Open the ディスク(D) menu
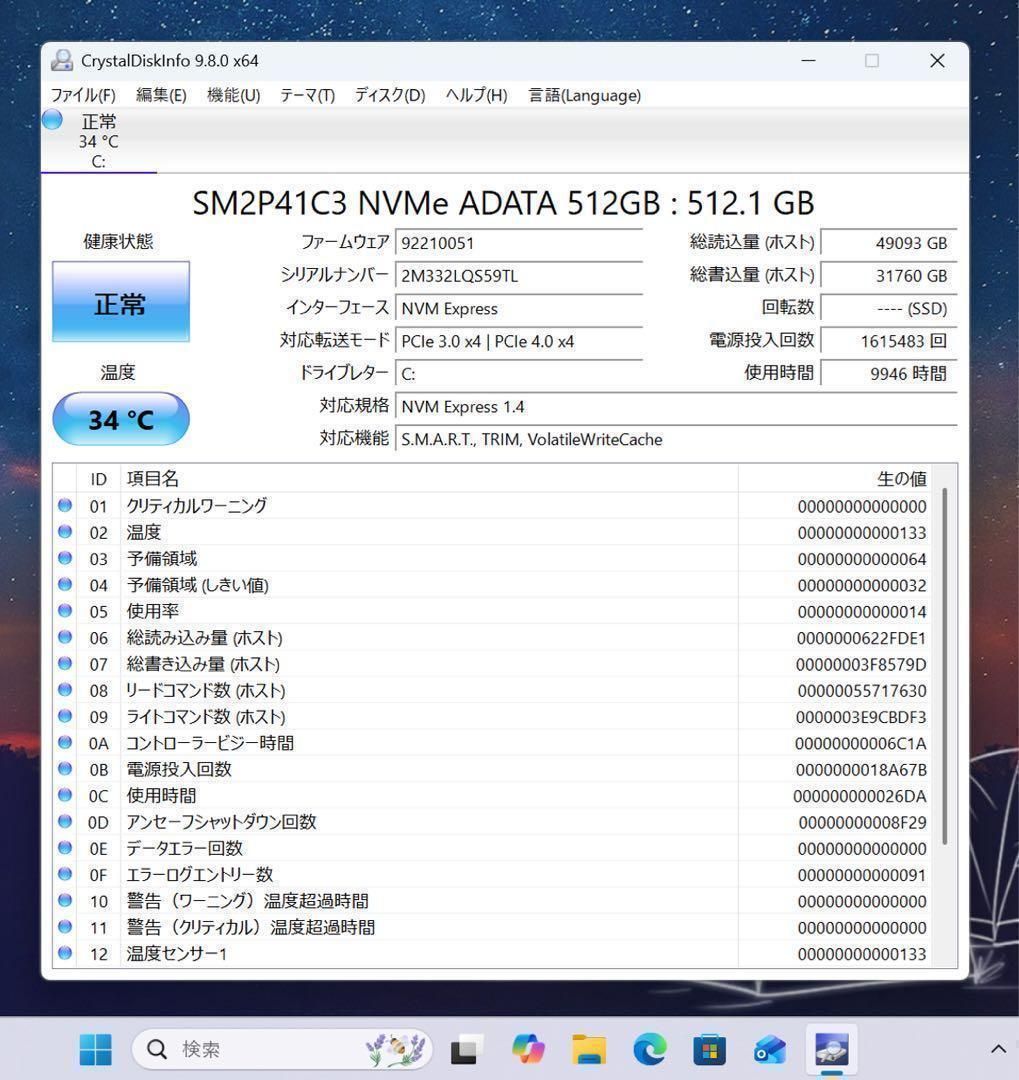 [390, 95]
